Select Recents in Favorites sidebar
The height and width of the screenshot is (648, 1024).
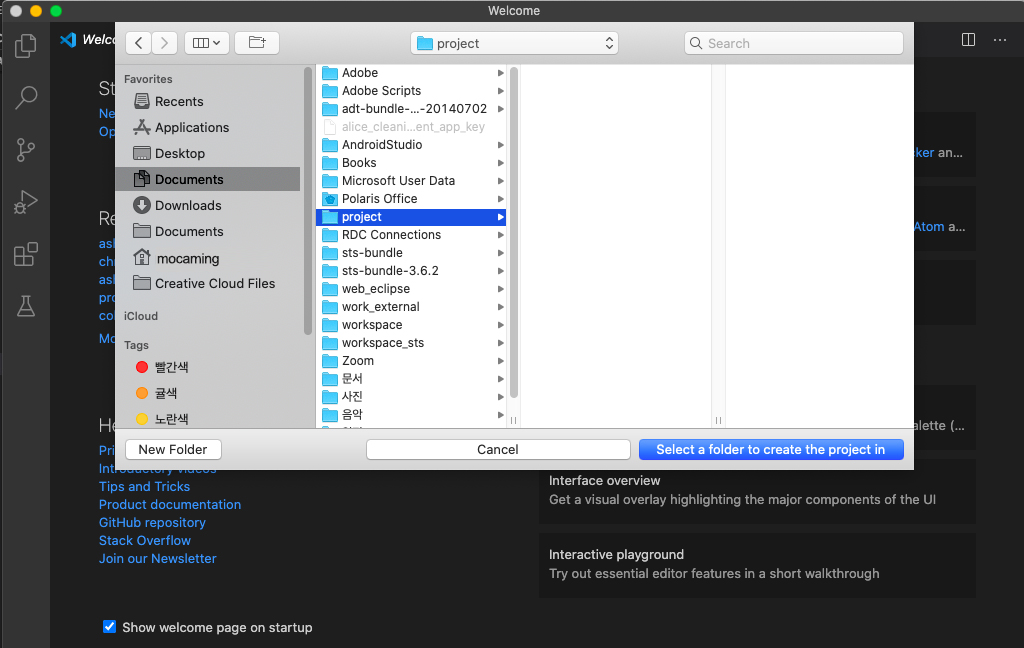point(208,101)
